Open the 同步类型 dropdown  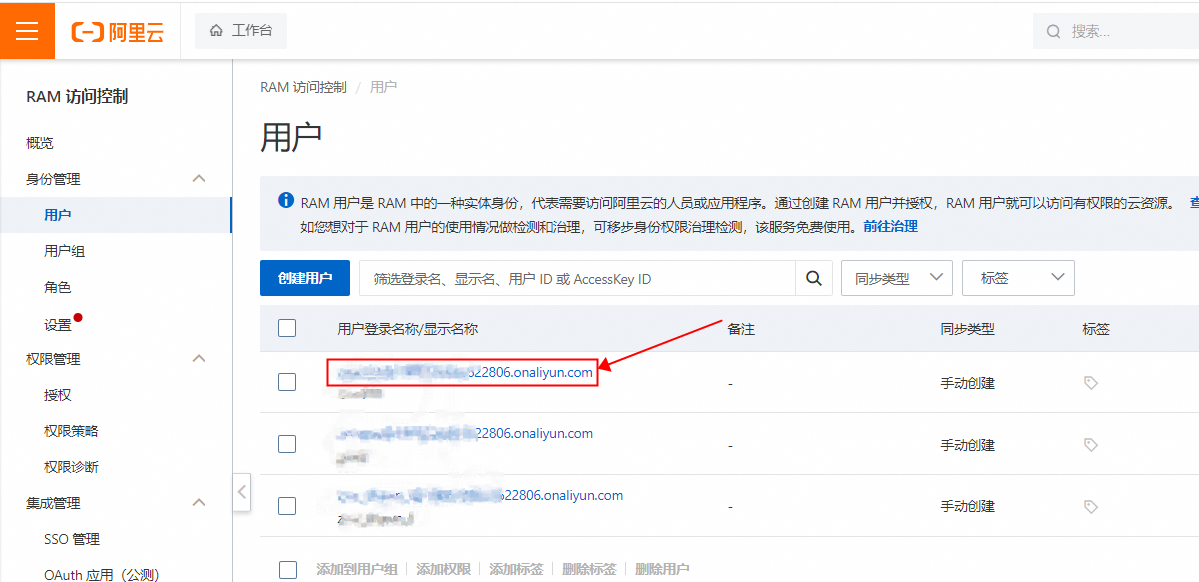click(897, 278)
